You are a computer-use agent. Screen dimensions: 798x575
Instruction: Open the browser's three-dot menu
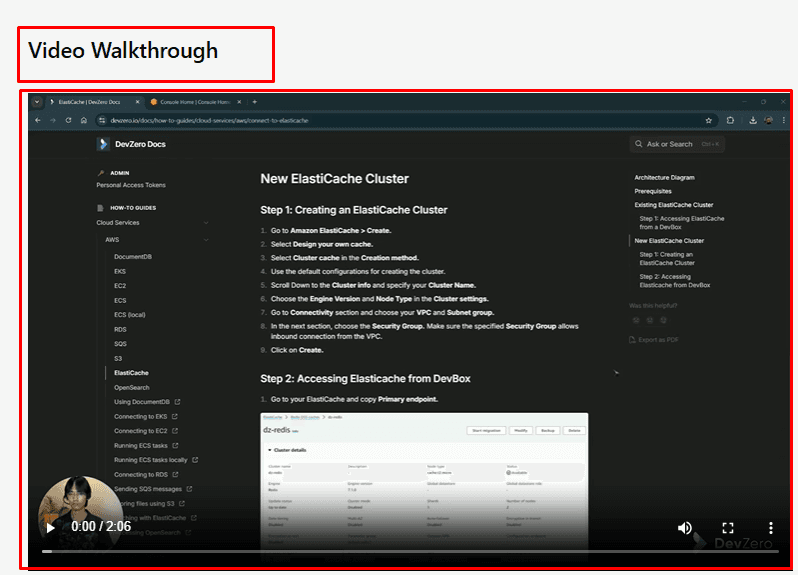coord(784,121)
